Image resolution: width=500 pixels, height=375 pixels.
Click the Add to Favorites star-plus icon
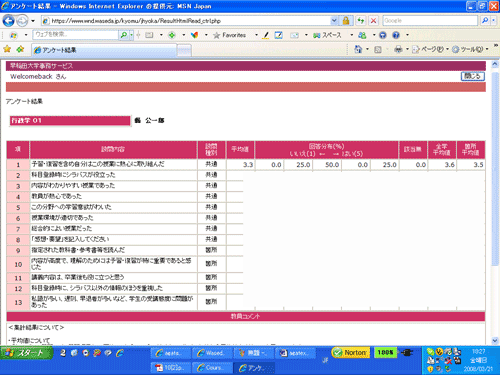click(x=20, y=49)
